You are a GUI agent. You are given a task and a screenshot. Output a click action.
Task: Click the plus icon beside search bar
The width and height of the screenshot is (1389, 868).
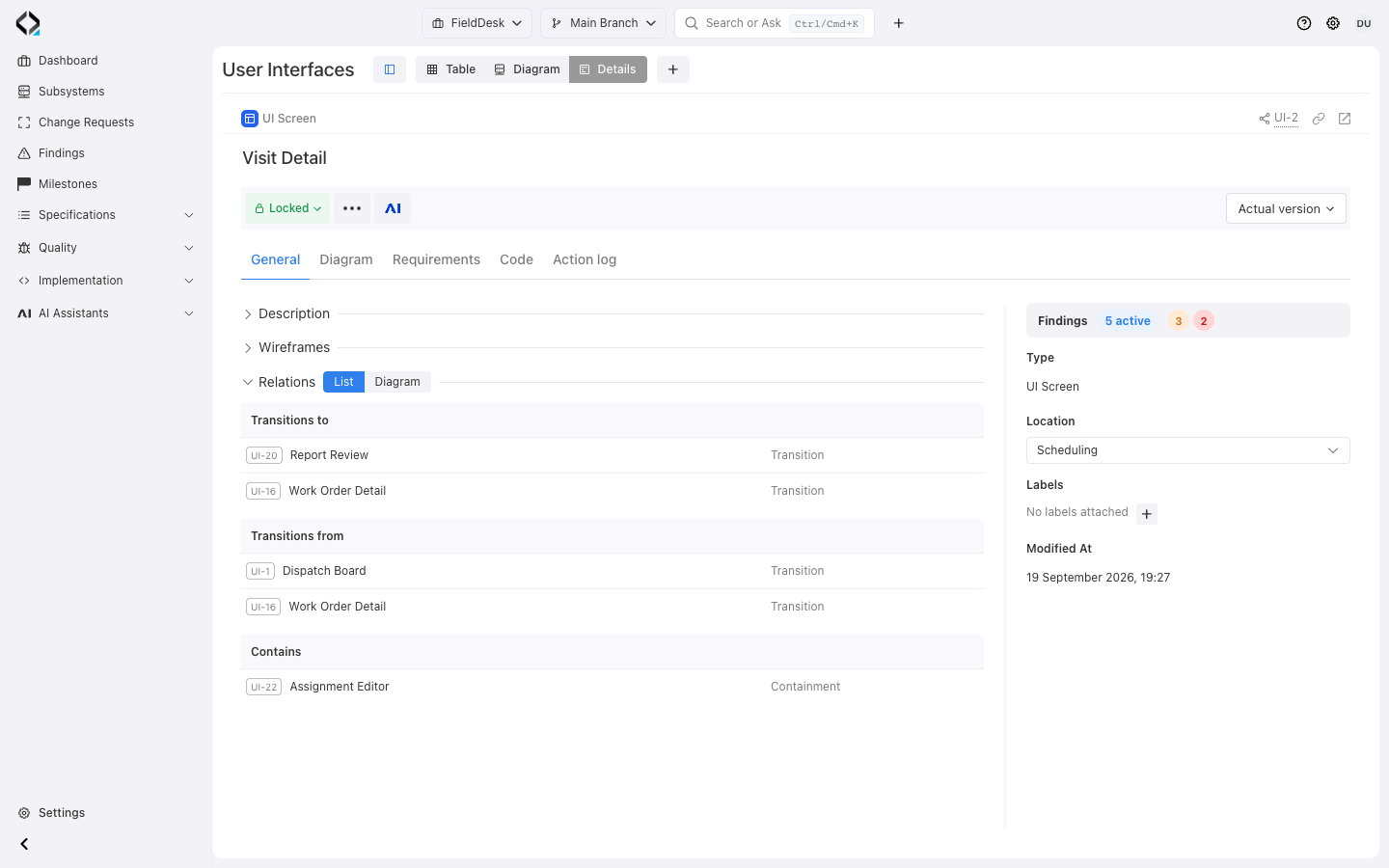[x=899, y=23]
